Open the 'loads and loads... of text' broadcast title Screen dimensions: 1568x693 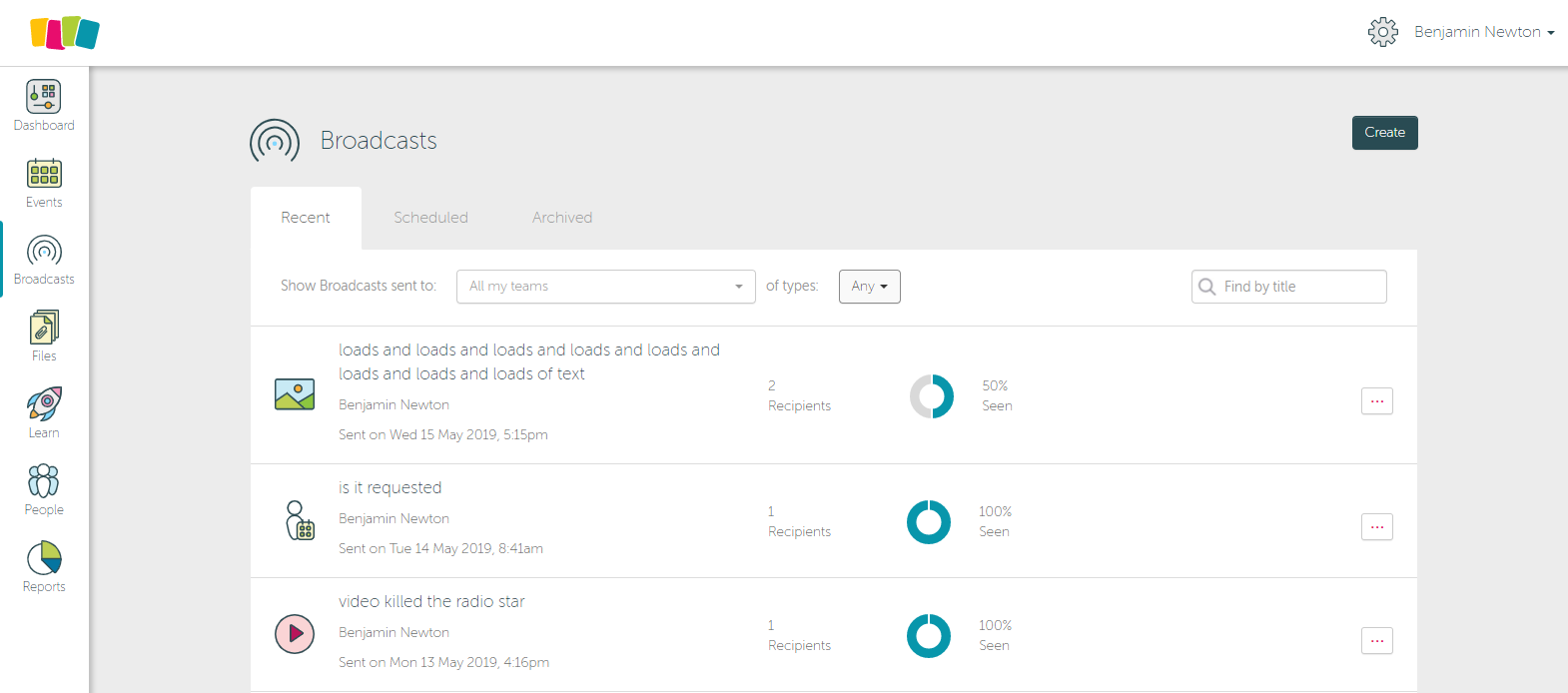pos(529,361)
